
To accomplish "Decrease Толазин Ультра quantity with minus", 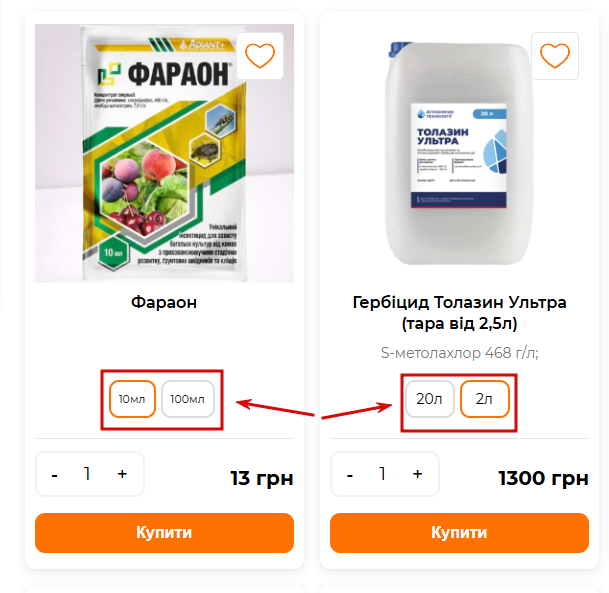I will coord(350,475).
